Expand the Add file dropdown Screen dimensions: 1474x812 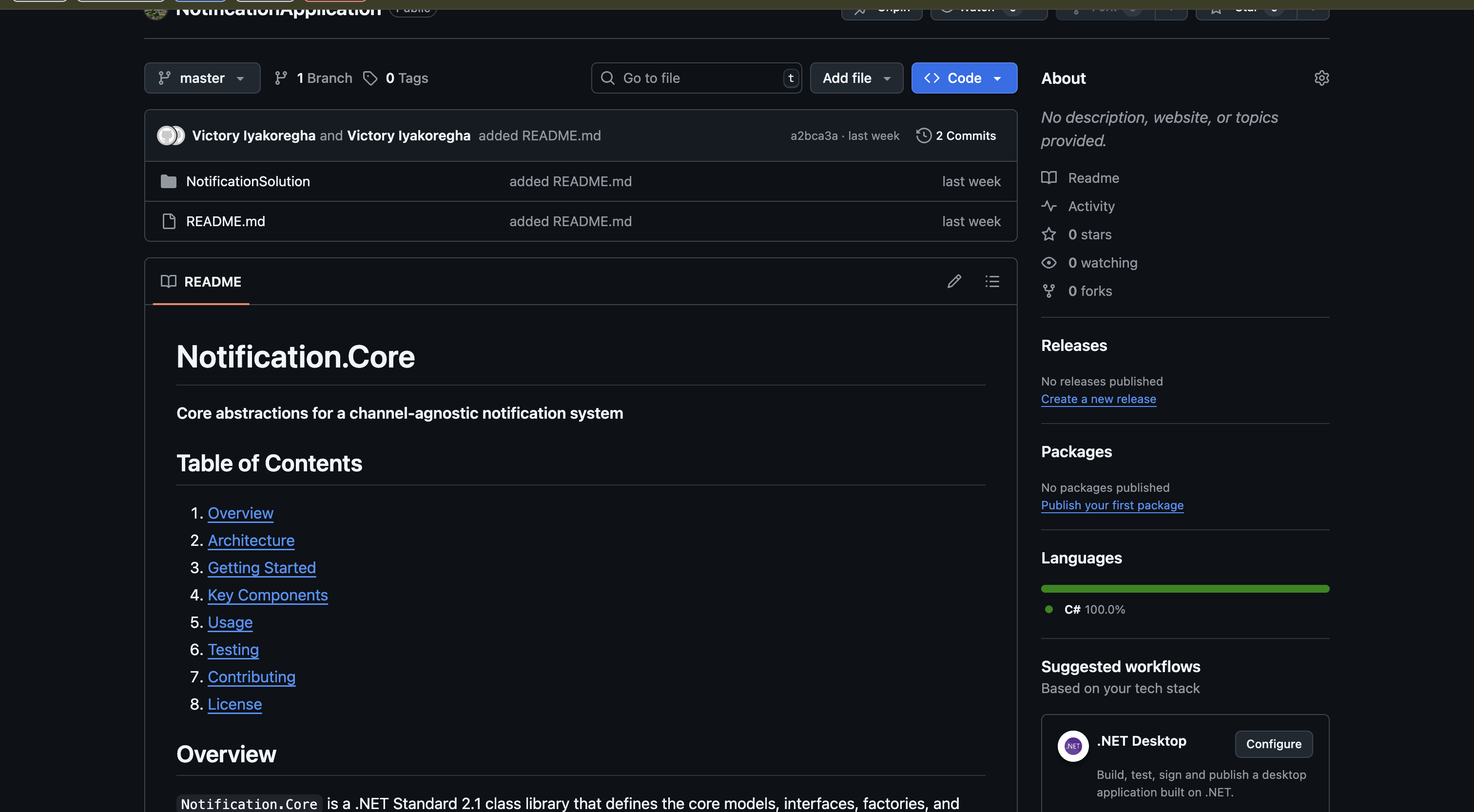point(856,78)
